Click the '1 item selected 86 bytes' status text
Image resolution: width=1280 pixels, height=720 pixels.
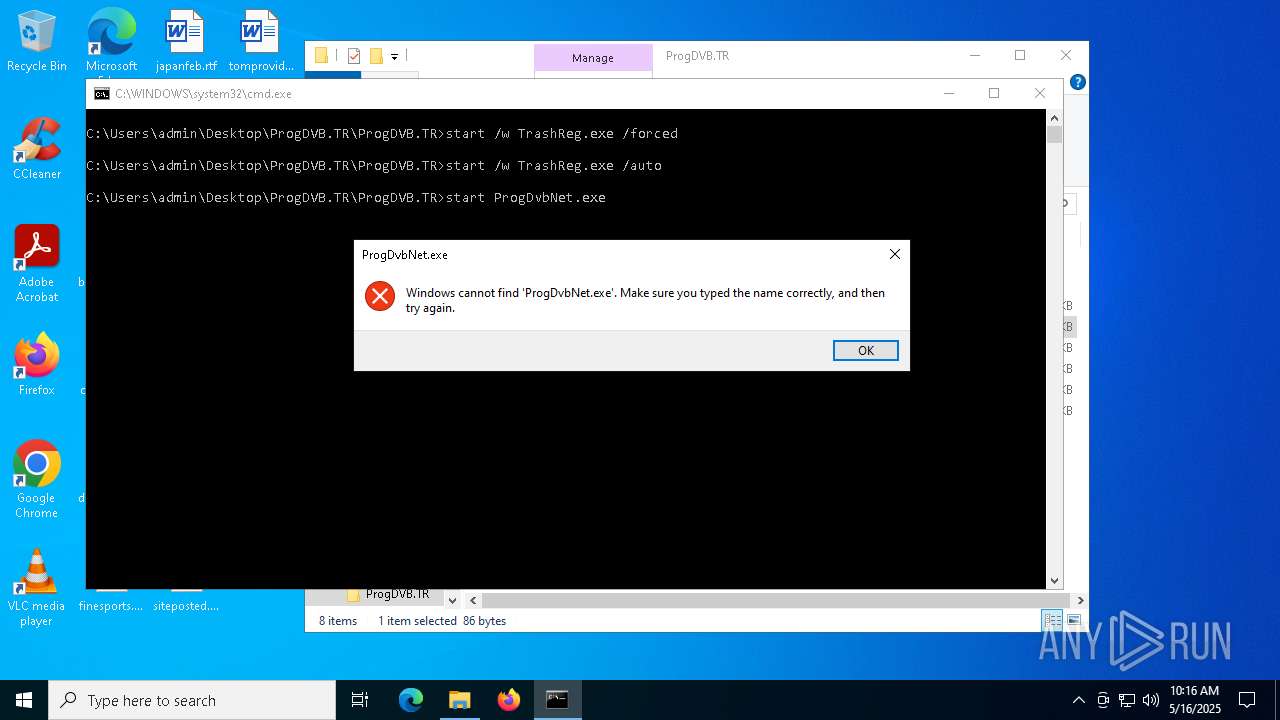pyautogui.click(x=442, y=621)
